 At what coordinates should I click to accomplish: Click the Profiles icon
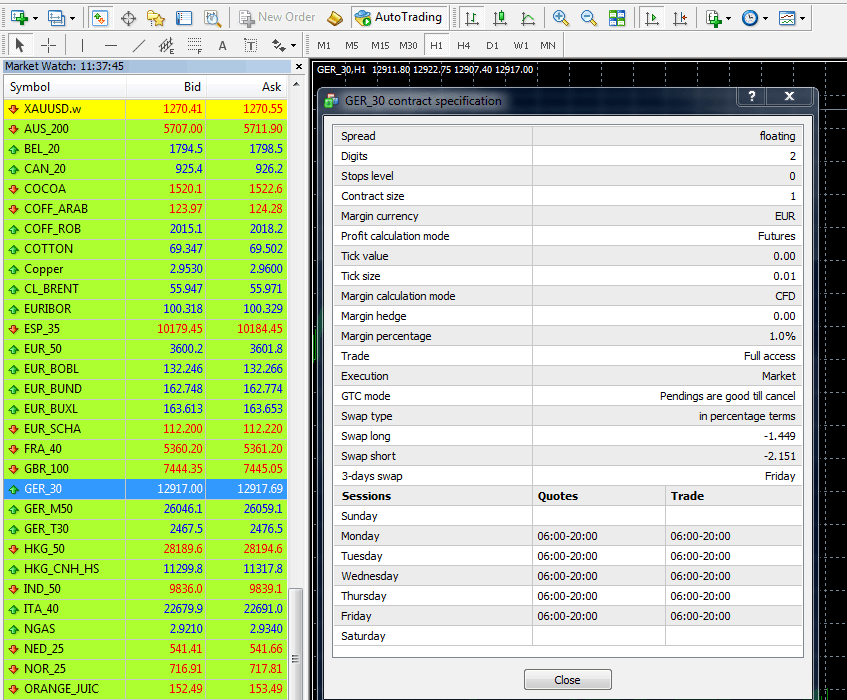[x=56, y=18]
